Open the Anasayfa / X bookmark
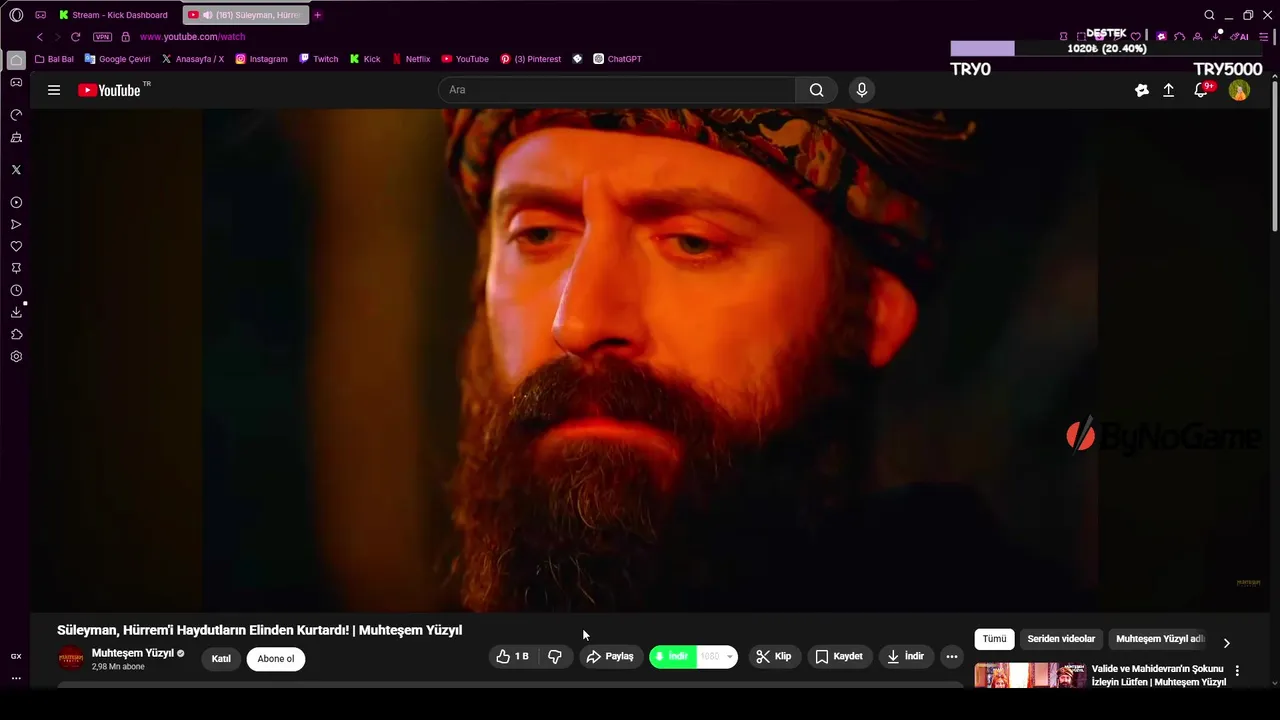Image resolution: width=1280 pixels, height=720 pixels. click(193, 59)
